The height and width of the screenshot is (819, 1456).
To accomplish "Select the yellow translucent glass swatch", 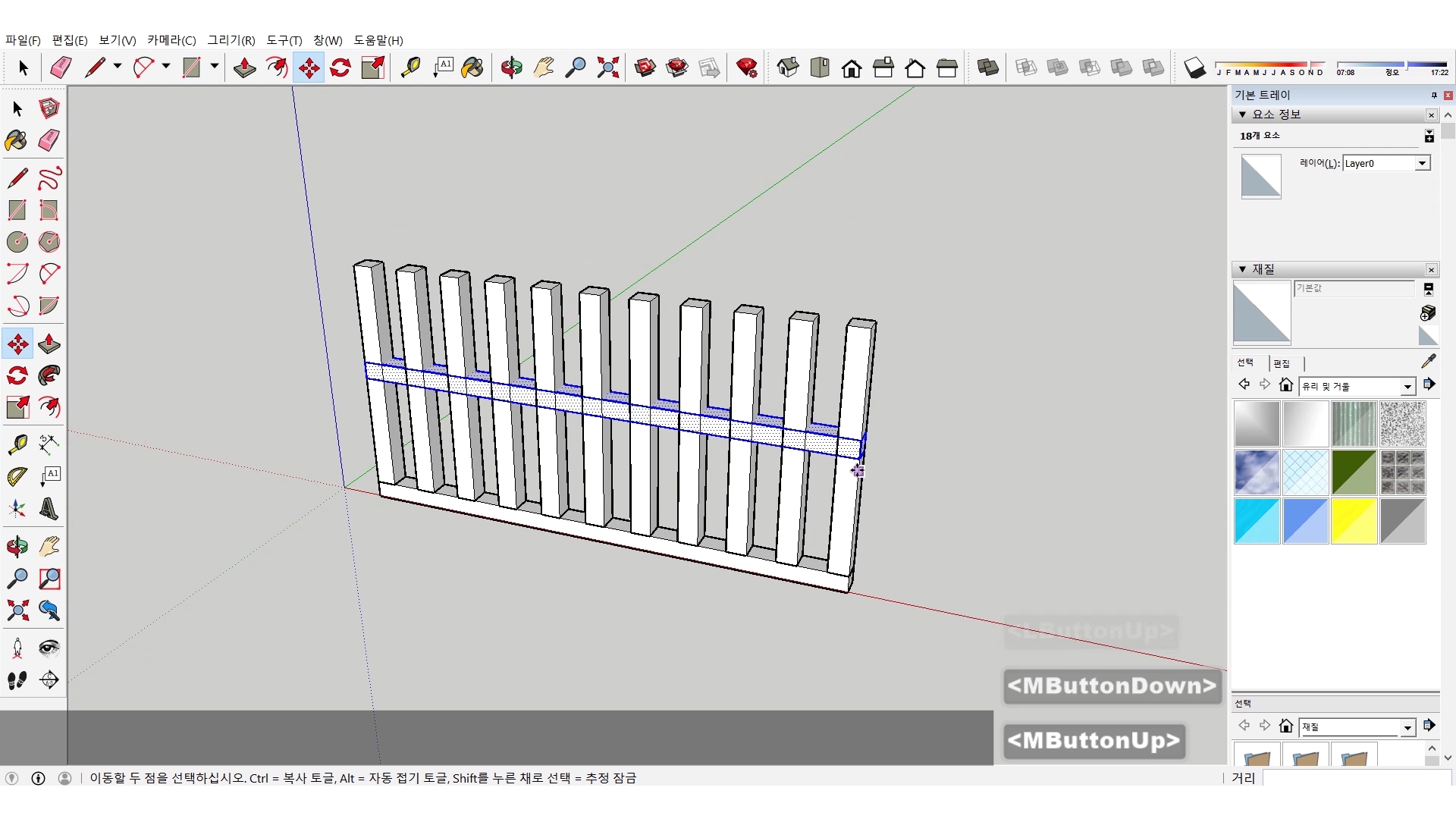I will tap(1354, 521).
